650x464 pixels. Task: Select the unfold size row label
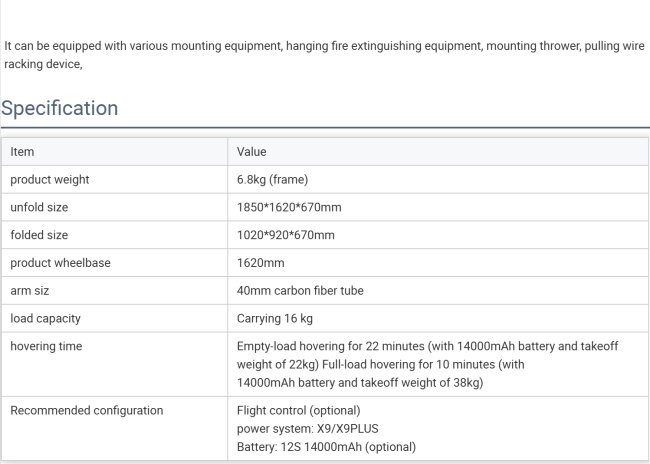pyautogui.click(x=39, y=207)
